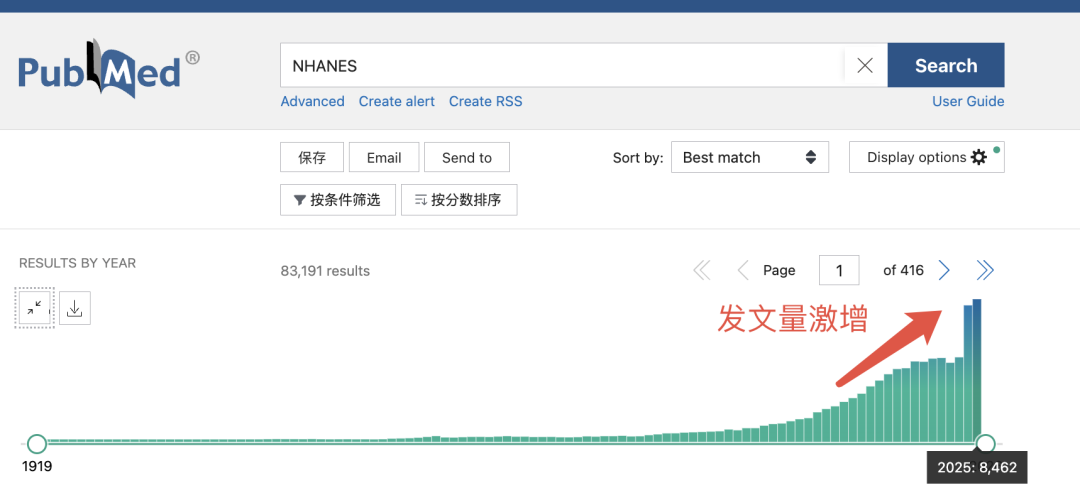Open the Sort by Best match dropdown
Image resolution: width=1080 pixels, height=500 pixels.
[749, 157]
